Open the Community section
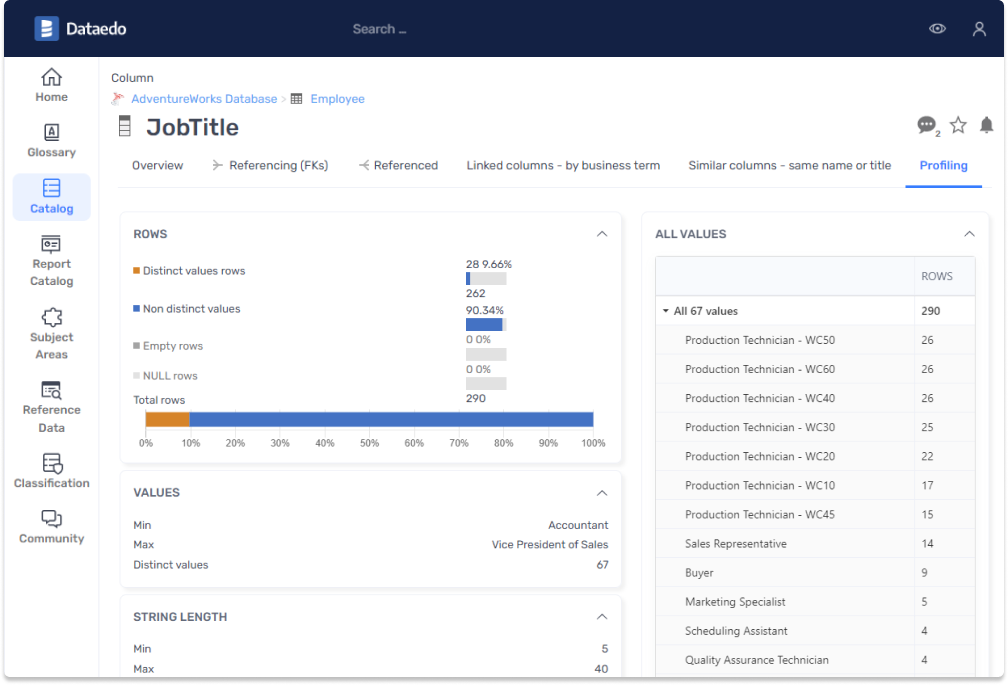Image resolution: width=1008 pixels, height=685 pixels. pyautogui.click(x=51, y=529)
